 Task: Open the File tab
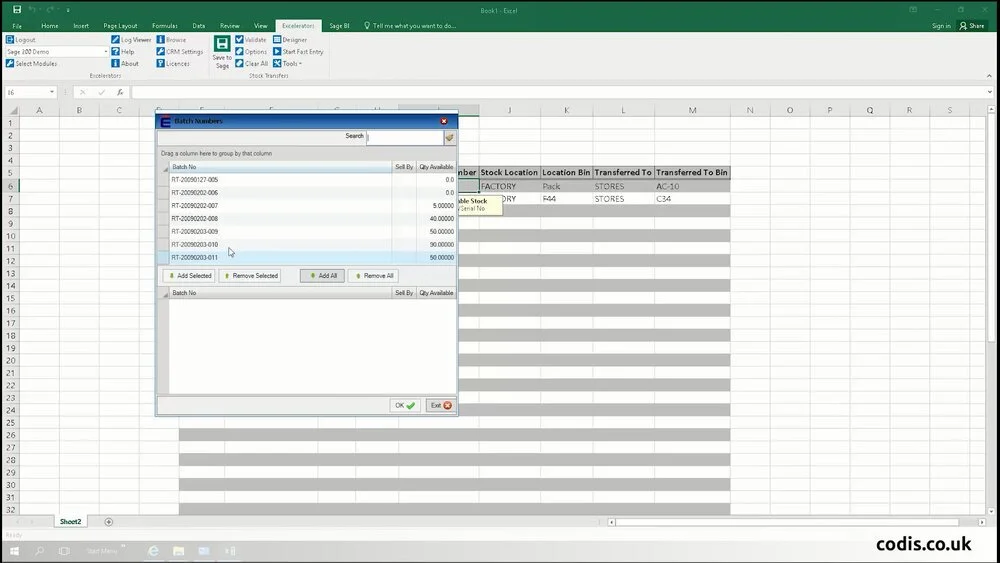[x=17, y=26]
